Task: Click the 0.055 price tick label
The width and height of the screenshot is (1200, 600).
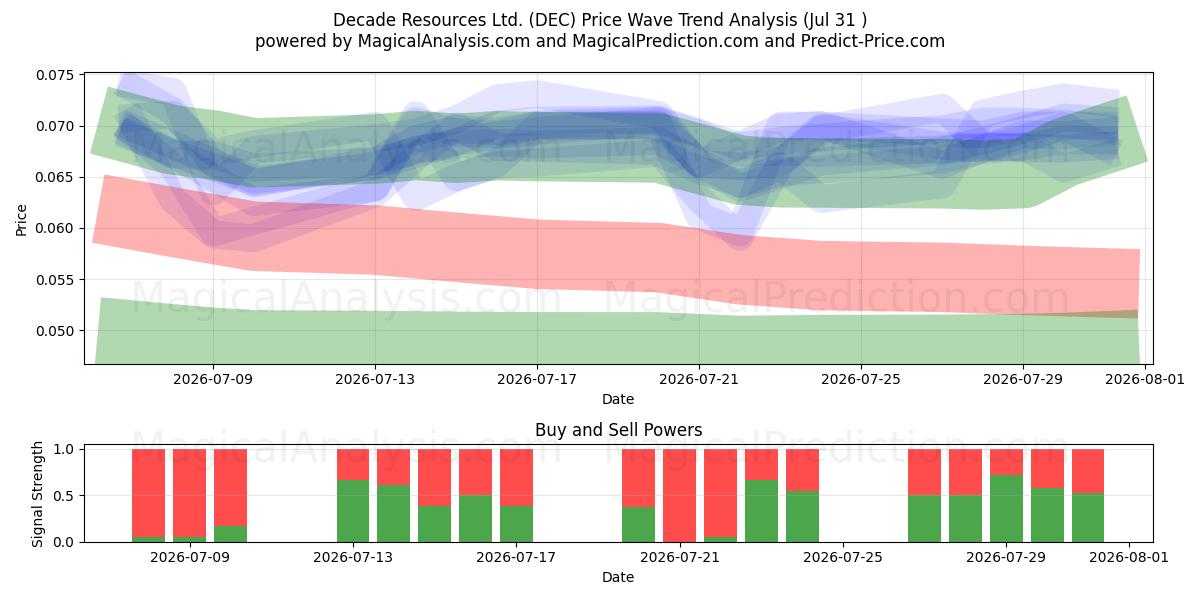Action: tap(55, 279)
